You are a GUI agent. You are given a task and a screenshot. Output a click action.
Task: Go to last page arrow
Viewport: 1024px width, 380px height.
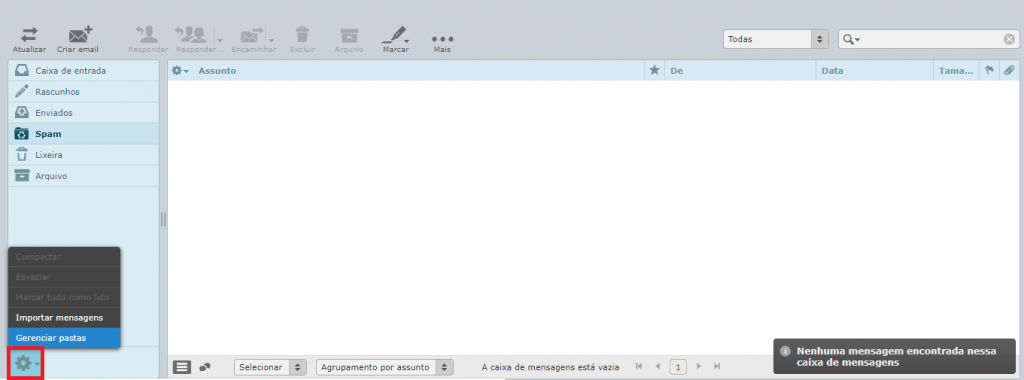point(718,367)
